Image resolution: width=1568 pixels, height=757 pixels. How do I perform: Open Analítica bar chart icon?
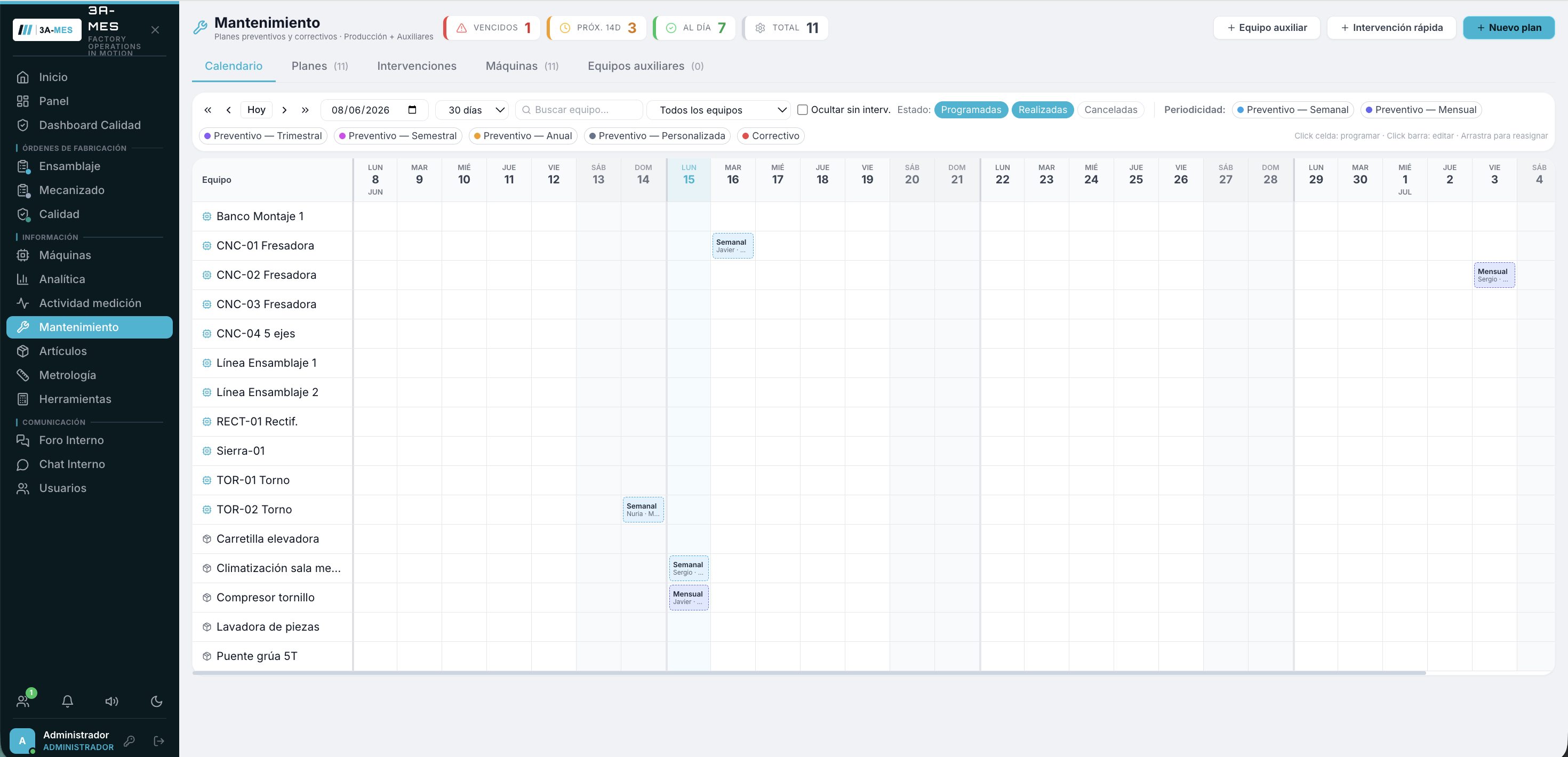coord(22,279)
